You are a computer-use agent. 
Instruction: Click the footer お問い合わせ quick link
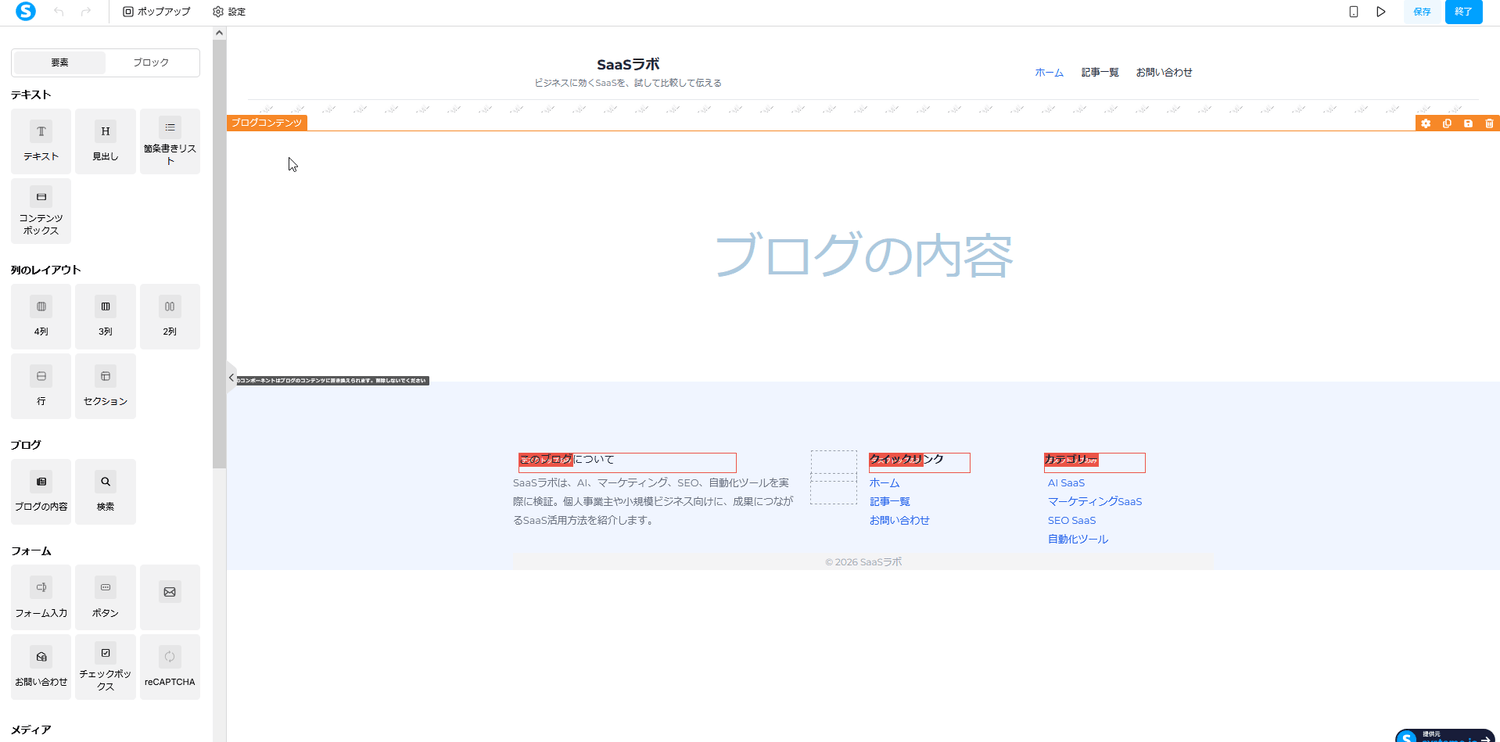pos(899,521)
